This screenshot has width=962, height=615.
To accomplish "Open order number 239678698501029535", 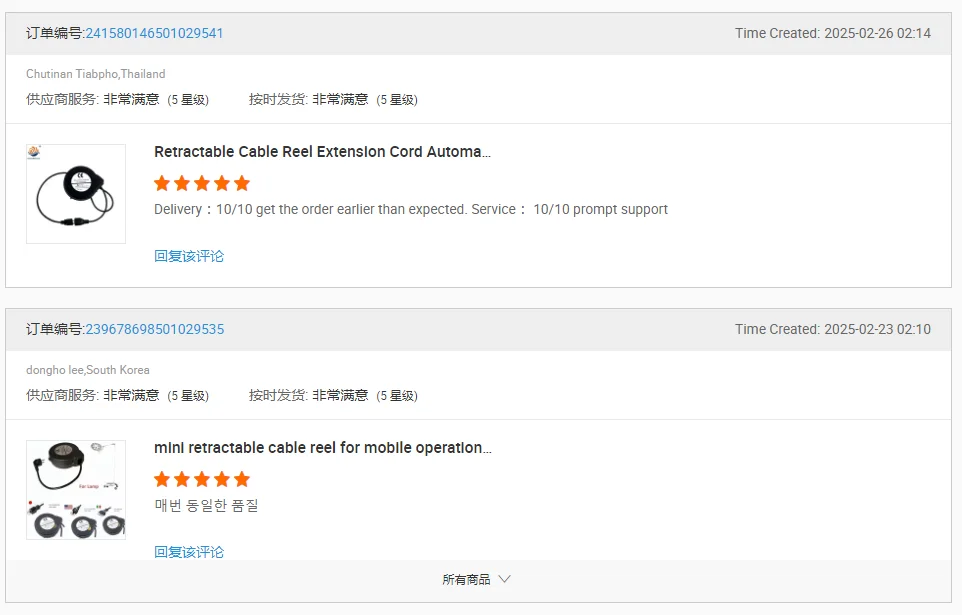I will [x=155, y=329].
